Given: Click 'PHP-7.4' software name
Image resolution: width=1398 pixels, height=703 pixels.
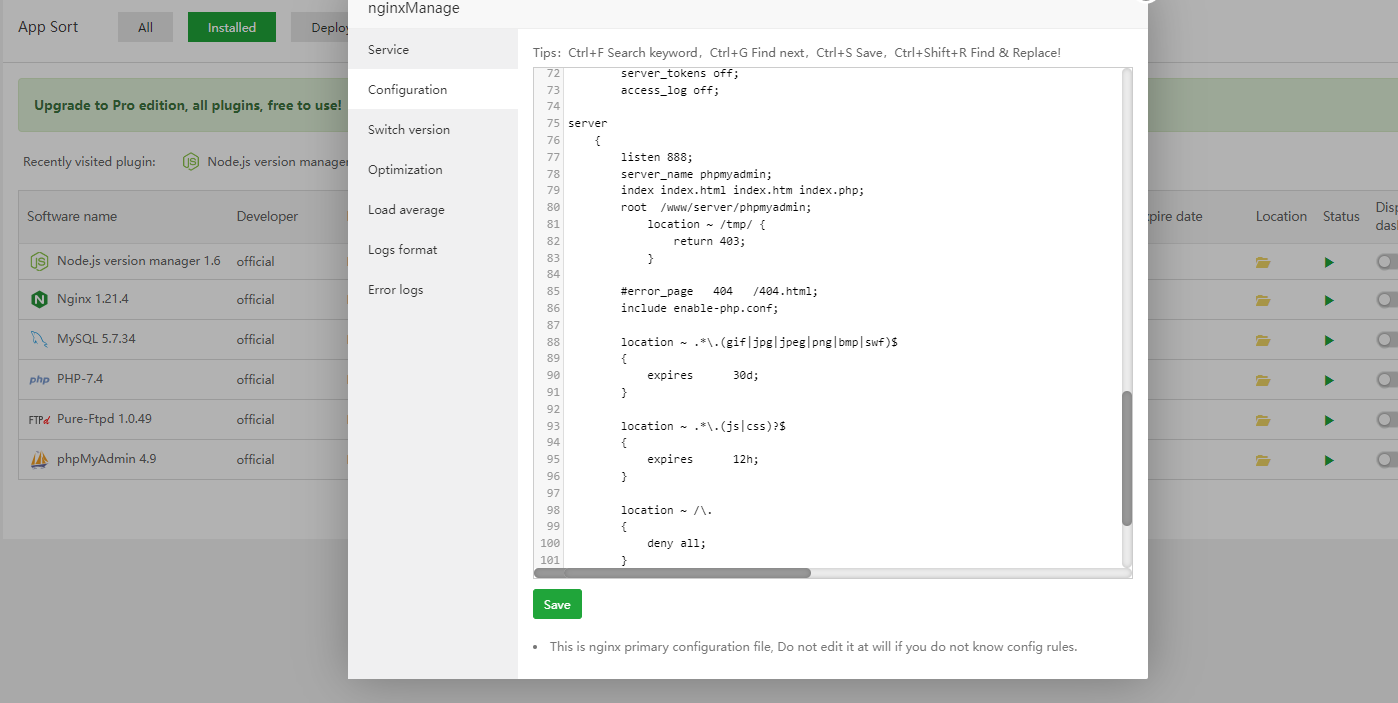Looking at the screenshot, I should coord(80,379).
